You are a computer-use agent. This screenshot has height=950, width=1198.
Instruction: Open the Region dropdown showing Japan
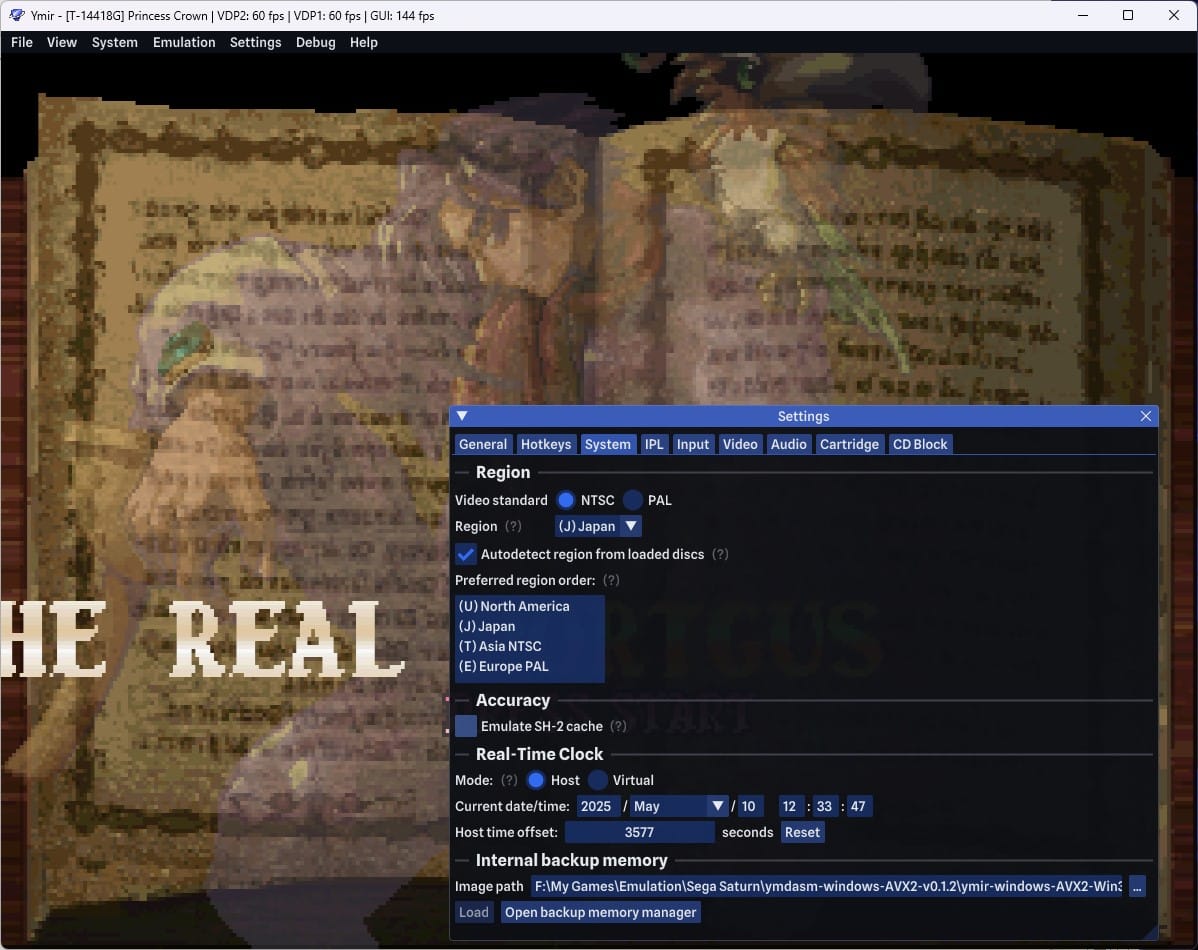point(598,526)
